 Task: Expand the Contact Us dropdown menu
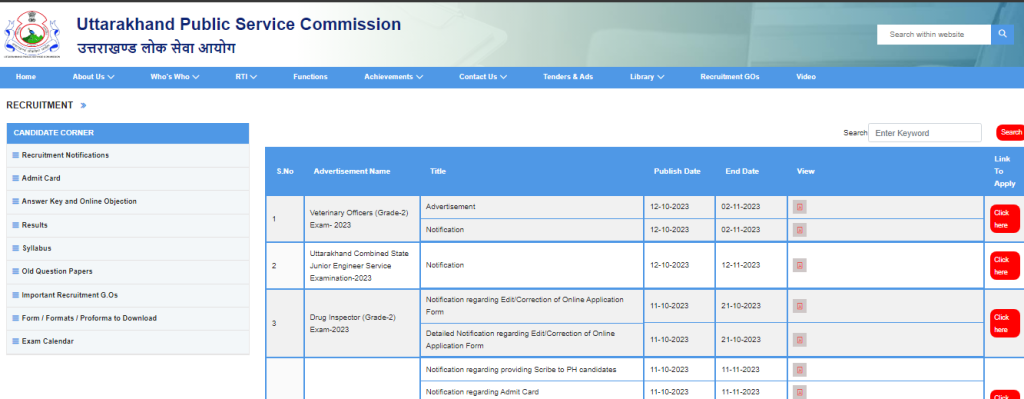[x=483, y=77]
